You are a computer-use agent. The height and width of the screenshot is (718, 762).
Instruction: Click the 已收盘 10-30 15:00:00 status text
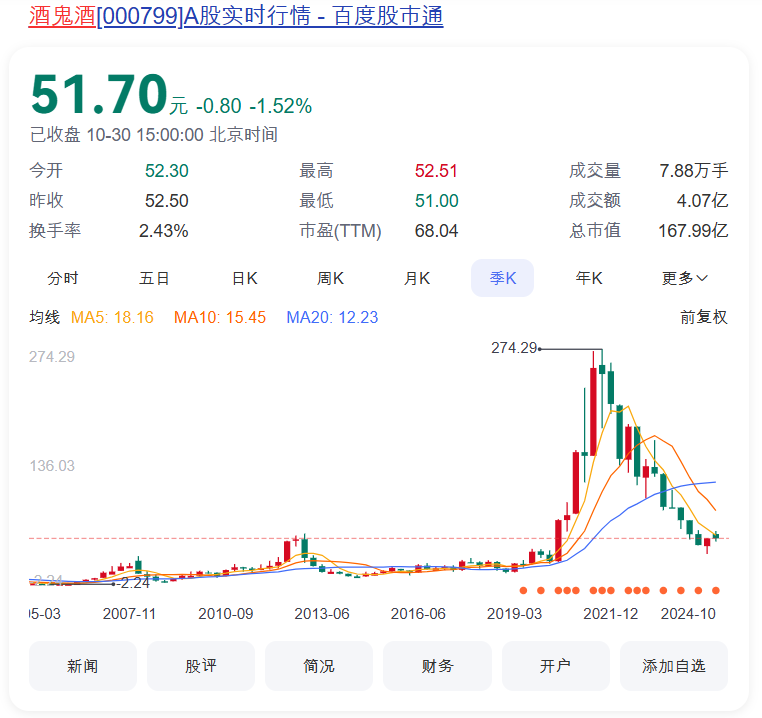point(154,134)
